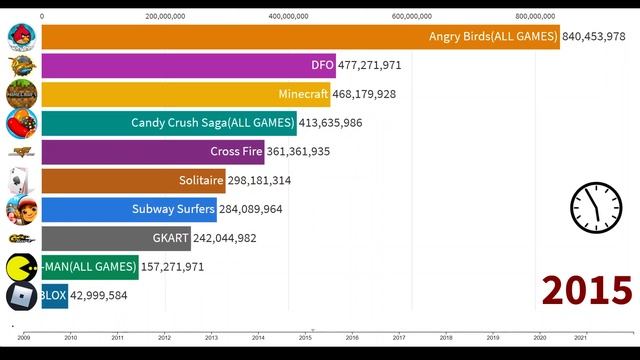Select the teal Candy Crush Saga bar
The width and height of the screenshot is (640, 360).
coord(169,123)
